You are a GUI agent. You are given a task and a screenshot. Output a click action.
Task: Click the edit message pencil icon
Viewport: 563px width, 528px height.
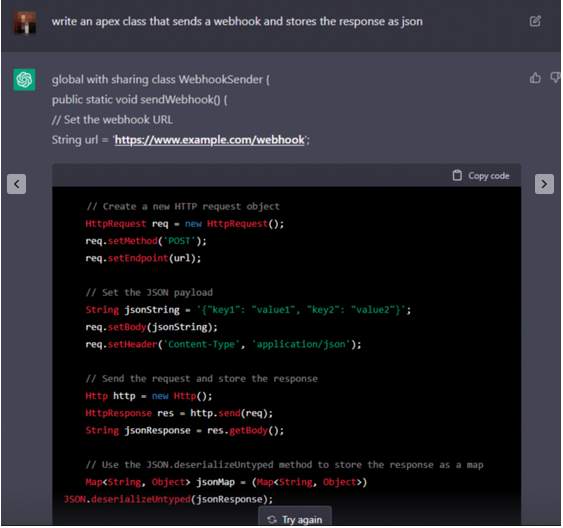[535, 21]
